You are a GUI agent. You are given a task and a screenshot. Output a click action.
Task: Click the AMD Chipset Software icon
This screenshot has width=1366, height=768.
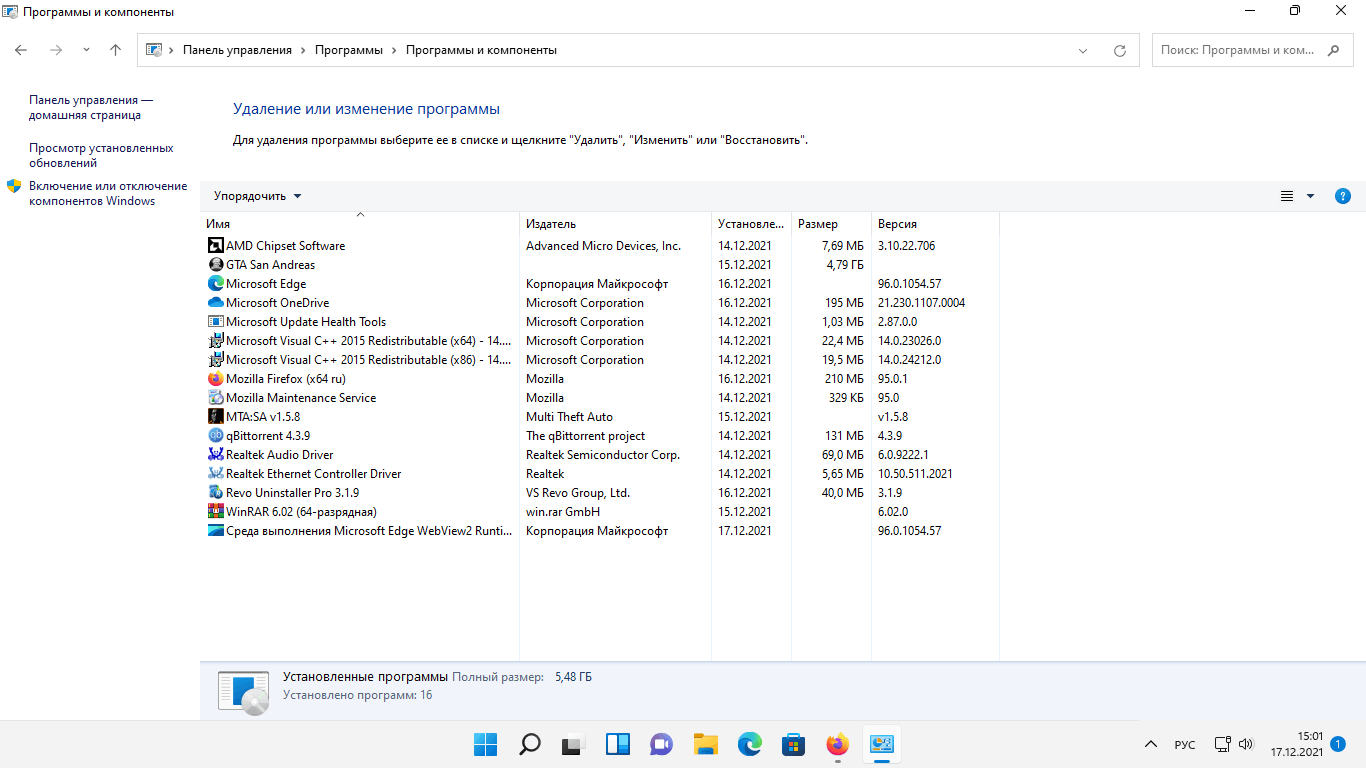[x=215, y=245]
